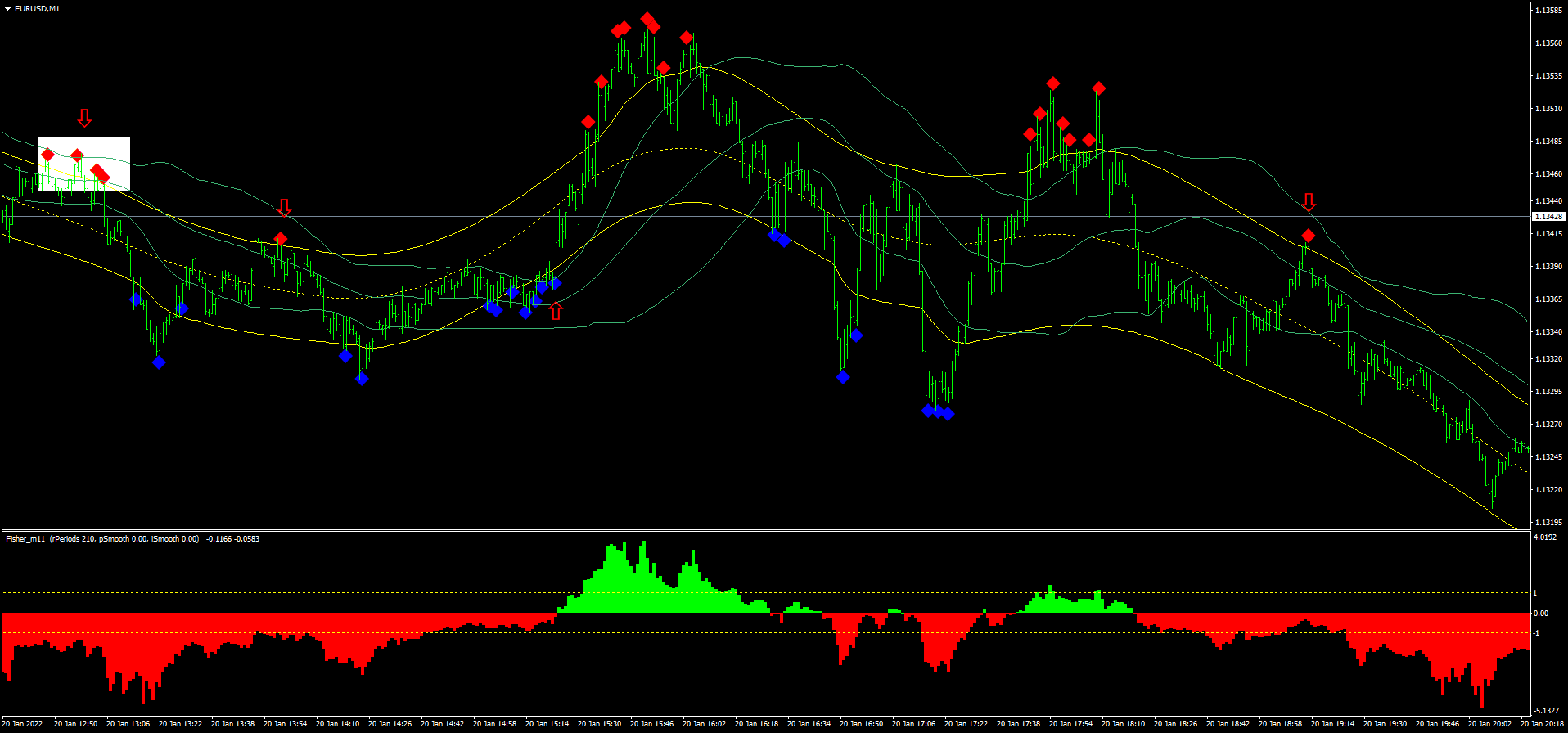Click the 20 Jan 2022 date label

pos(23,724)
